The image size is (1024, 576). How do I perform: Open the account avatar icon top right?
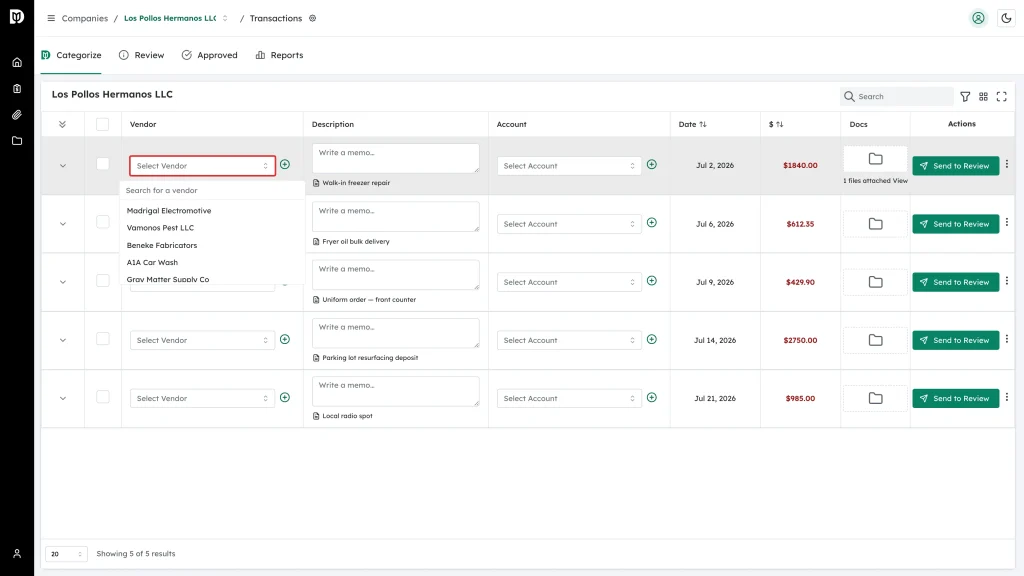pyautogui.click(x=978, y=18)
